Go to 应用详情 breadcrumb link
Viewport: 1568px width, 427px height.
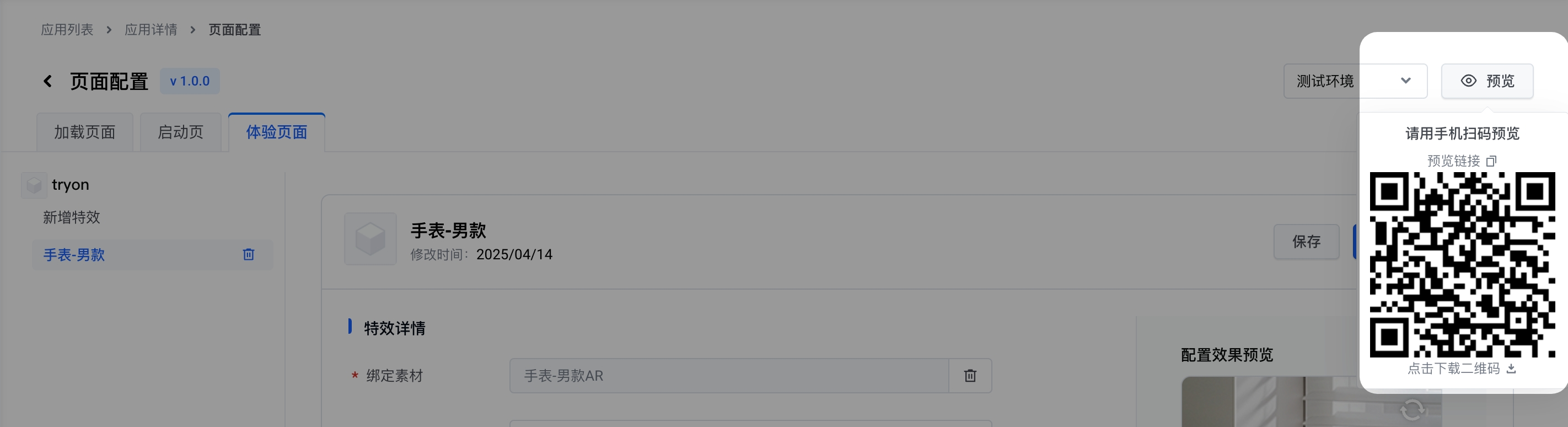coord(151,30)
